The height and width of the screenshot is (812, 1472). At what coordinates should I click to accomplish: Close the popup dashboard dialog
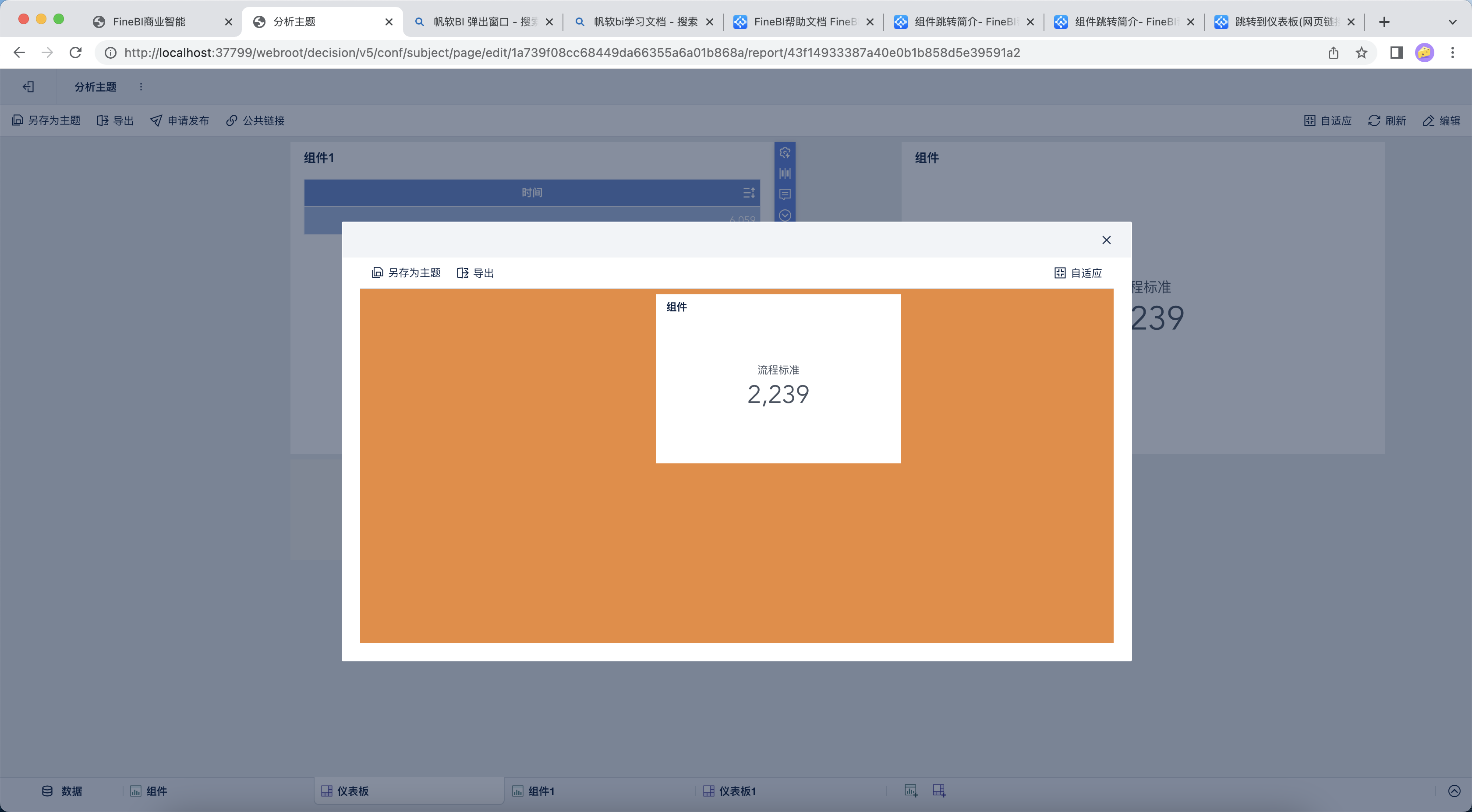pos(1106,240)
